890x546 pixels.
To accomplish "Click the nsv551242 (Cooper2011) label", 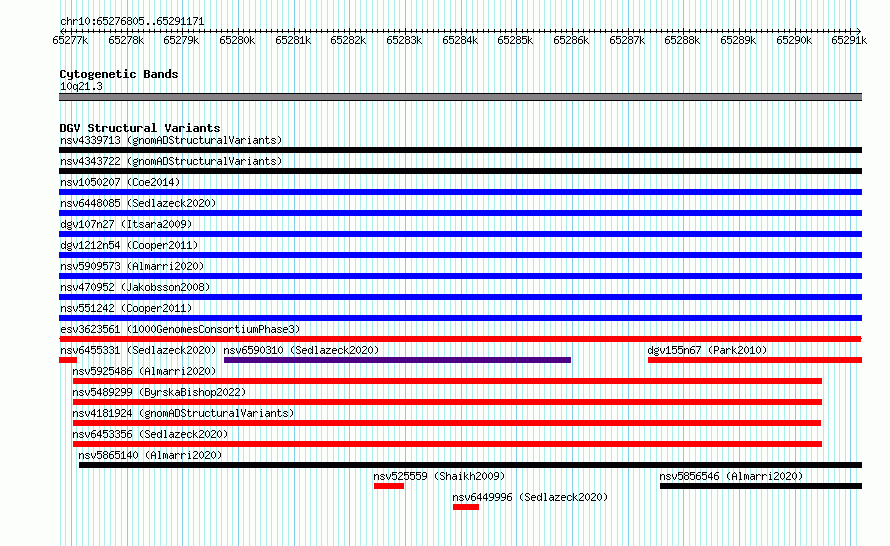I will (x=126, y=308).
